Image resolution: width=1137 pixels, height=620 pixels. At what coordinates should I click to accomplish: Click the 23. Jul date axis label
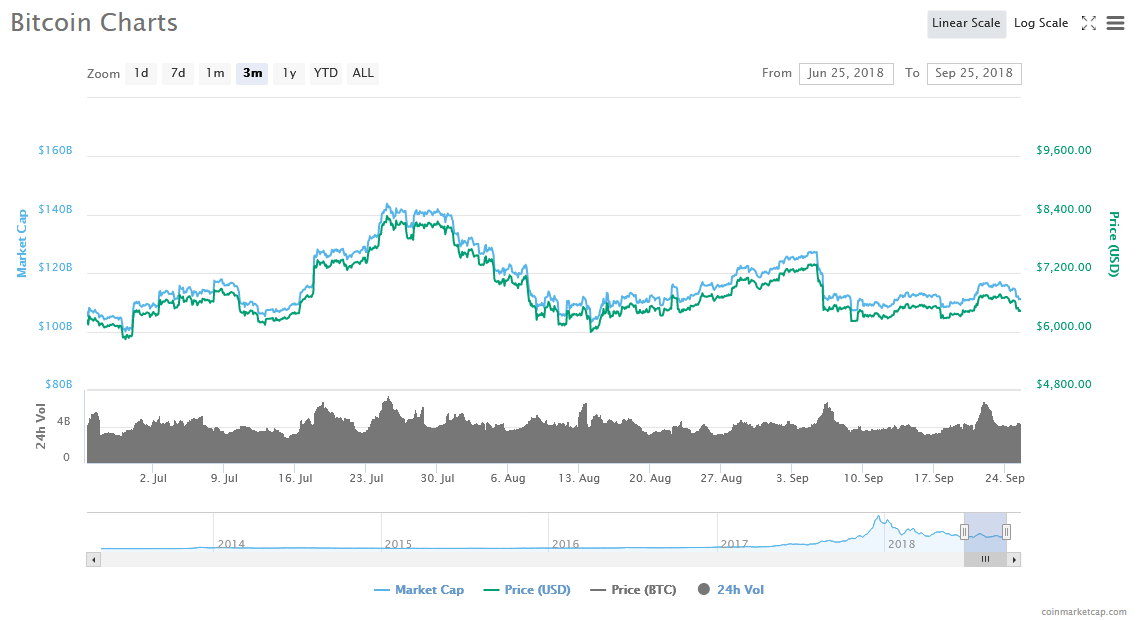[x=366, y=479]
